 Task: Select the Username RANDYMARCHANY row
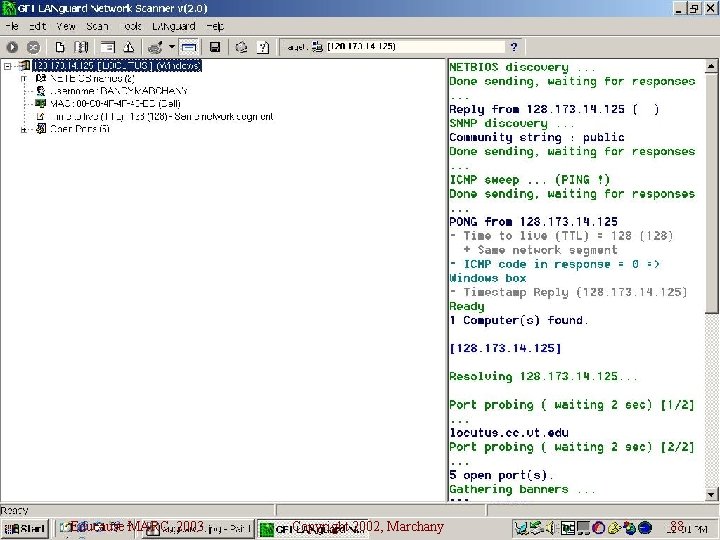(x=118, y=91)
